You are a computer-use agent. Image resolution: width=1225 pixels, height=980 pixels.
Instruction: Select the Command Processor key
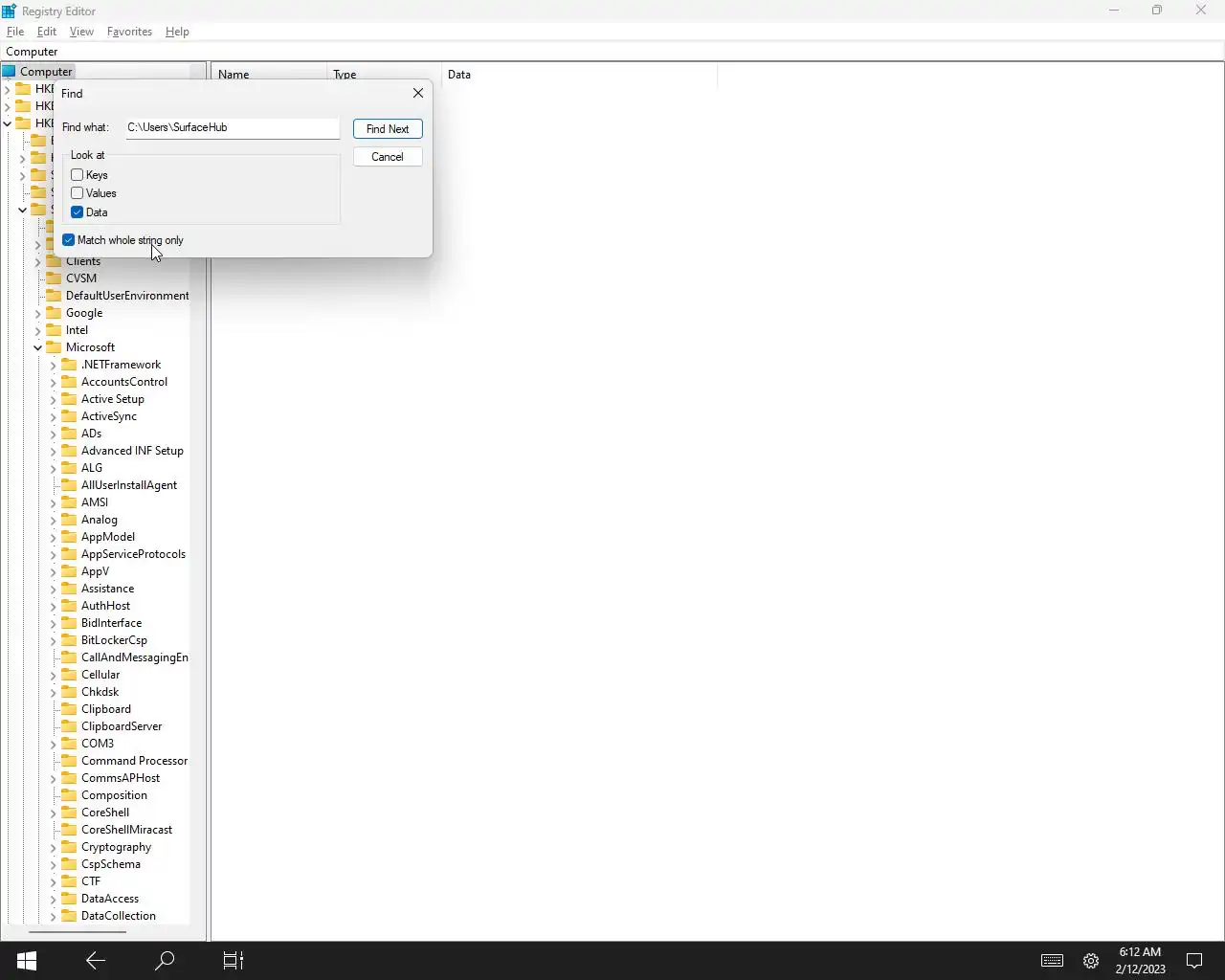[x=134, y=761]
